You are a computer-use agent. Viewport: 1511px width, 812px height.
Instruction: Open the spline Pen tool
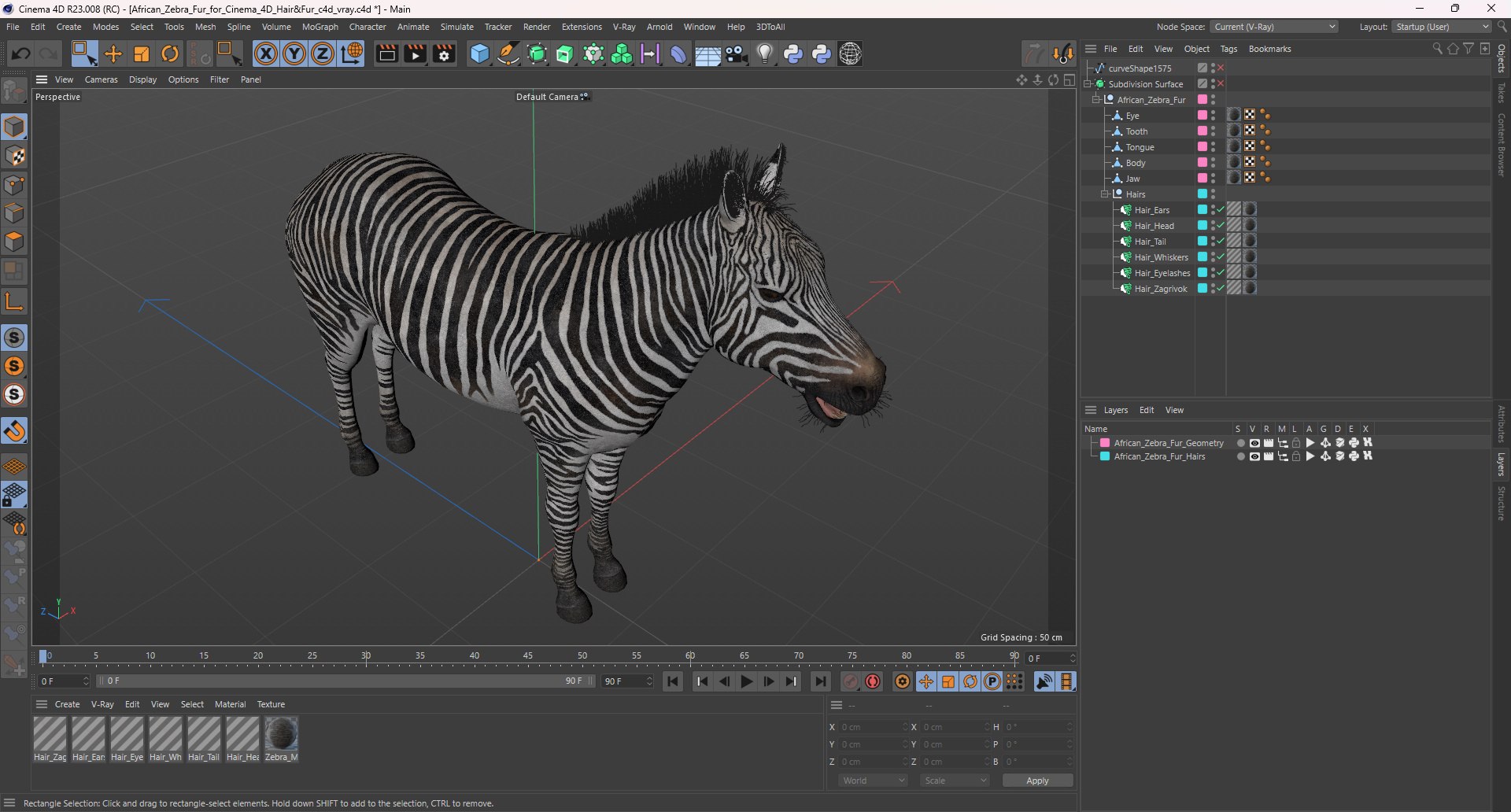click(508, 54)
